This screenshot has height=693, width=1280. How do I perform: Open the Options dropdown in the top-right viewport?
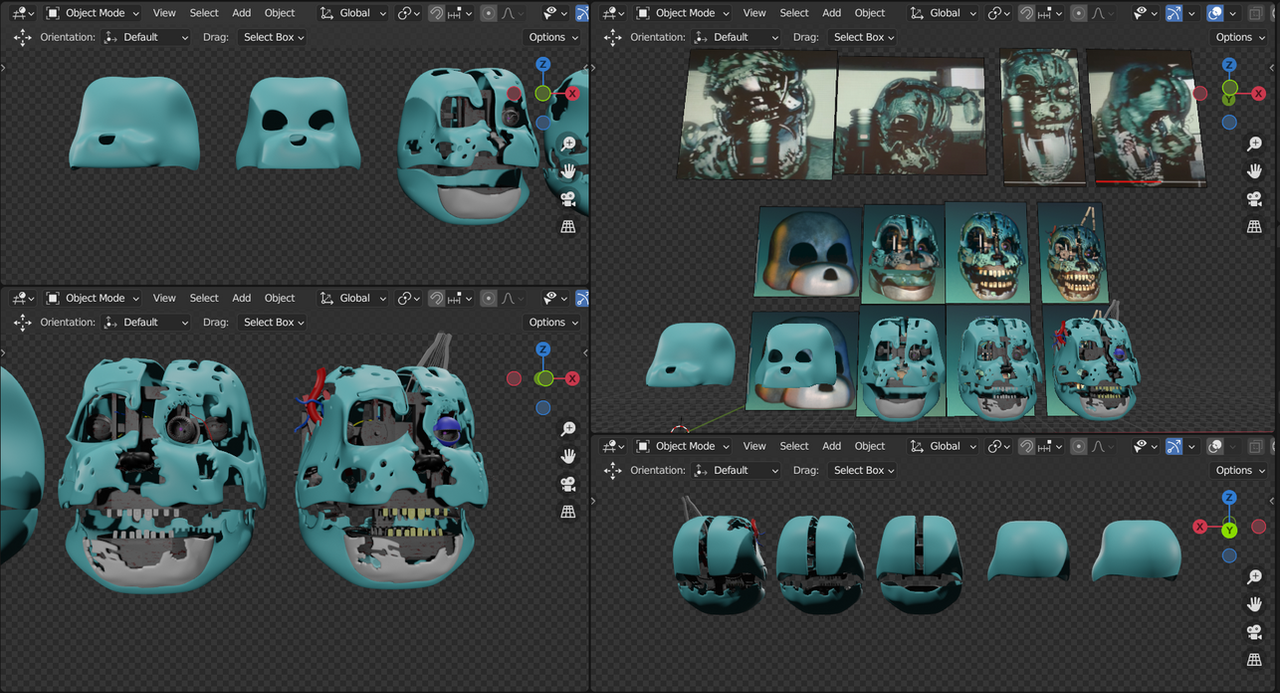1239,37
